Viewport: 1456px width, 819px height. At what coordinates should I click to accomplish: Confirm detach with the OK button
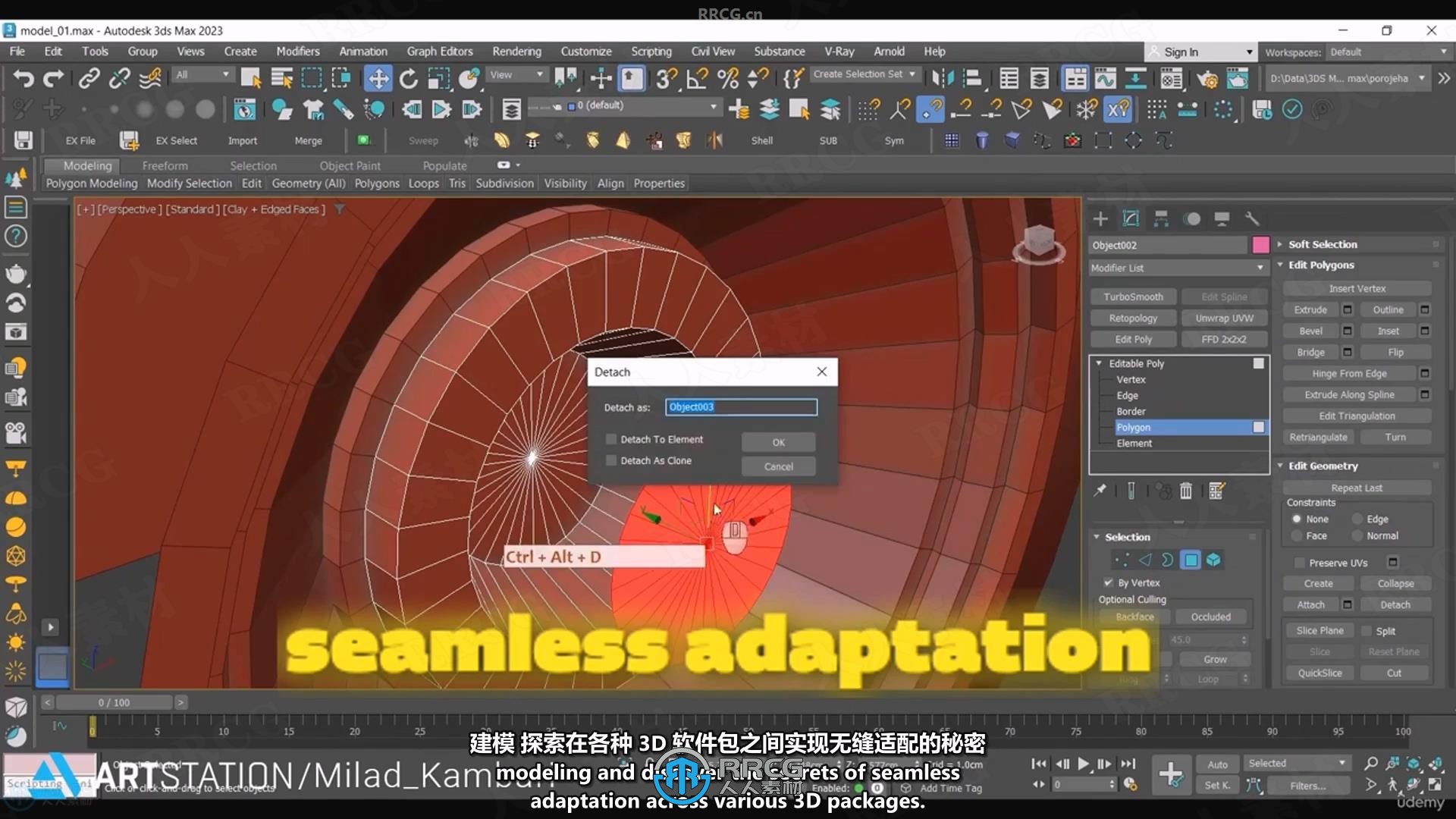pos(779,442)
